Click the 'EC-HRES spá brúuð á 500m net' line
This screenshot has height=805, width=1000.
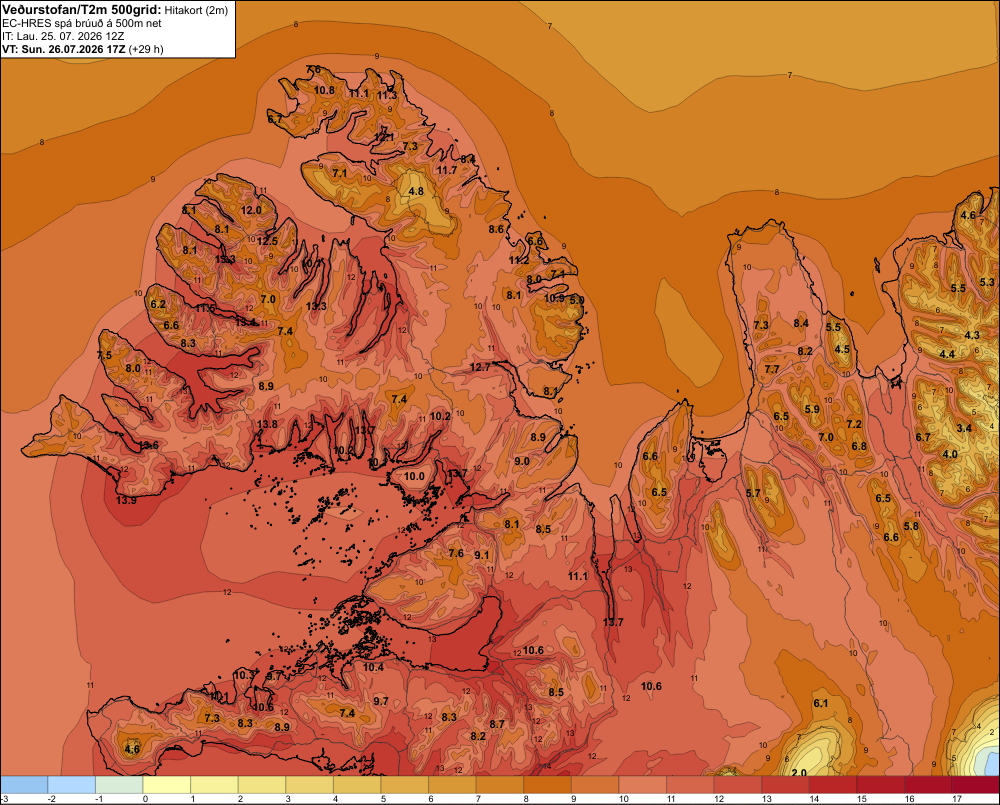(82, 23)
